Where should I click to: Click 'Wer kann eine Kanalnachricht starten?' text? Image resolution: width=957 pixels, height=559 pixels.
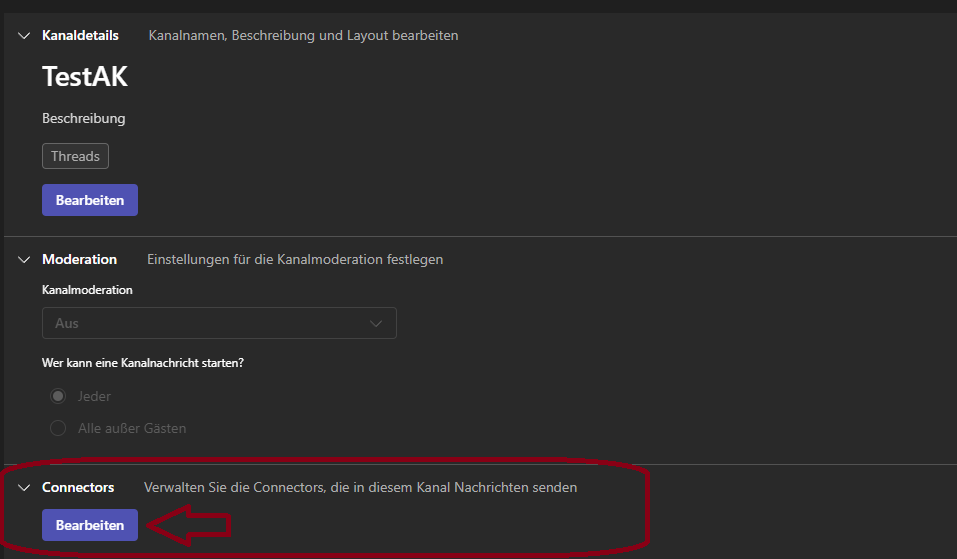[143, 363]
